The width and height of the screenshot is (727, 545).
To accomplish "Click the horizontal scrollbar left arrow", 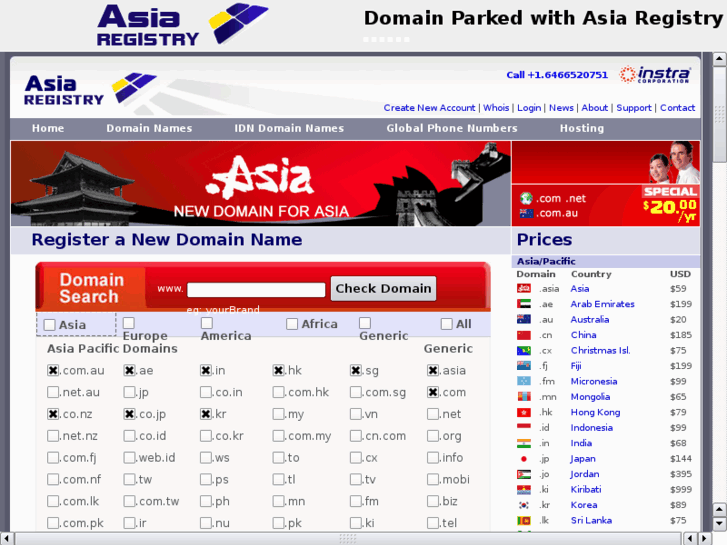I will click(x=6, y=538).
